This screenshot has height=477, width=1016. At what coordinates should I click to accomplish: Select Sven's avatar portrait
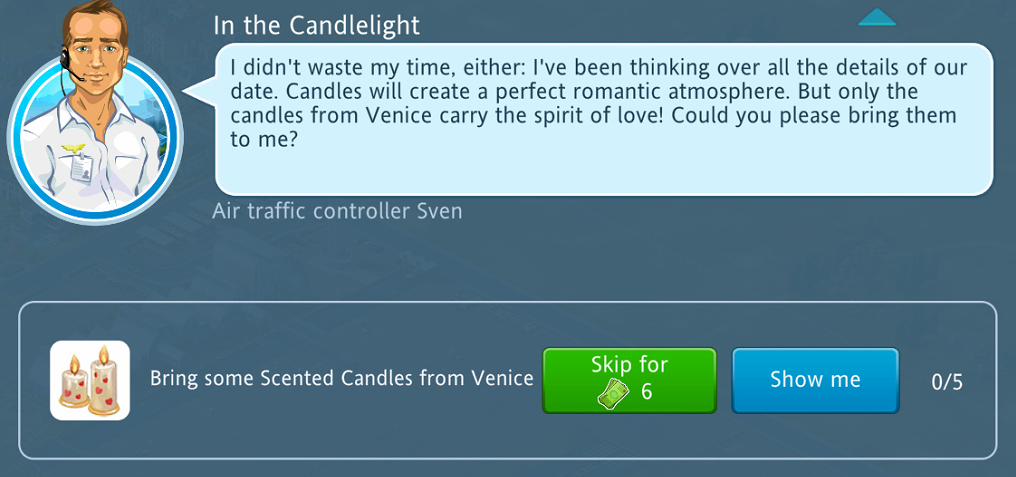tap(95, 113)
